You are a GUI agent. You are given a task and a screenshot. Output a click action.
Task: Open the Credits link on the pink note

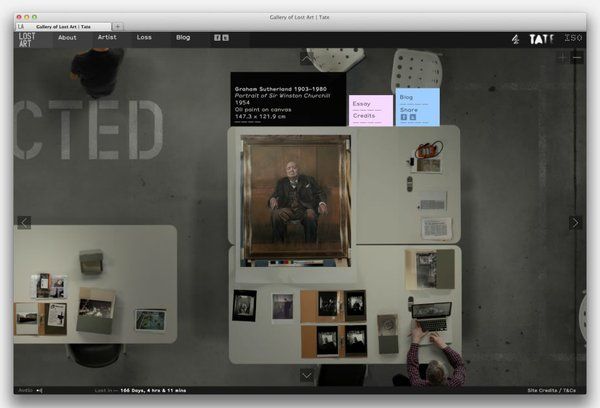(364, 115)
